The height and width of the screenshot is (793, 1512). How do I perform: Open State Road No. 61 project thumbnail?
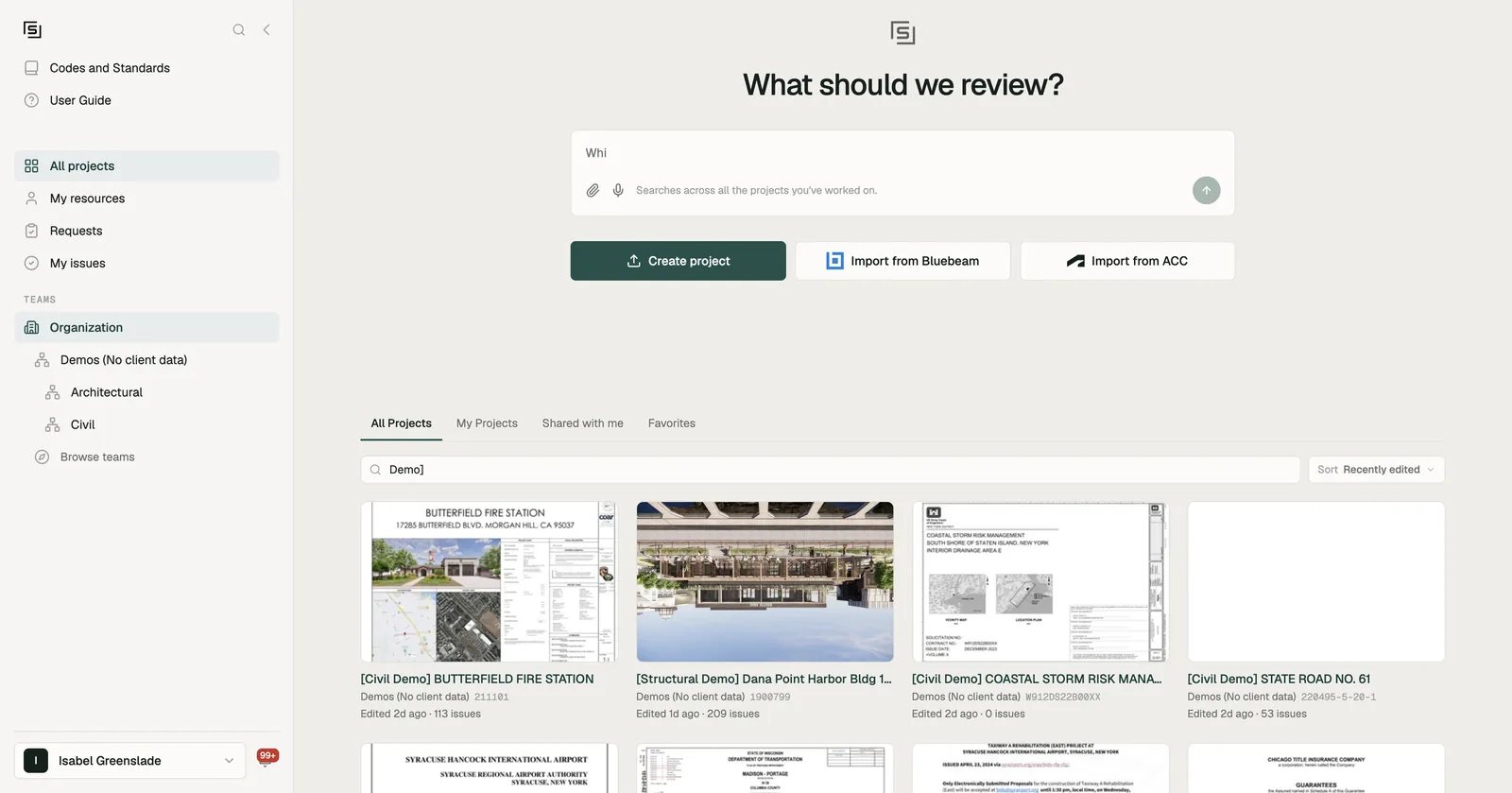coord(1316,581)
